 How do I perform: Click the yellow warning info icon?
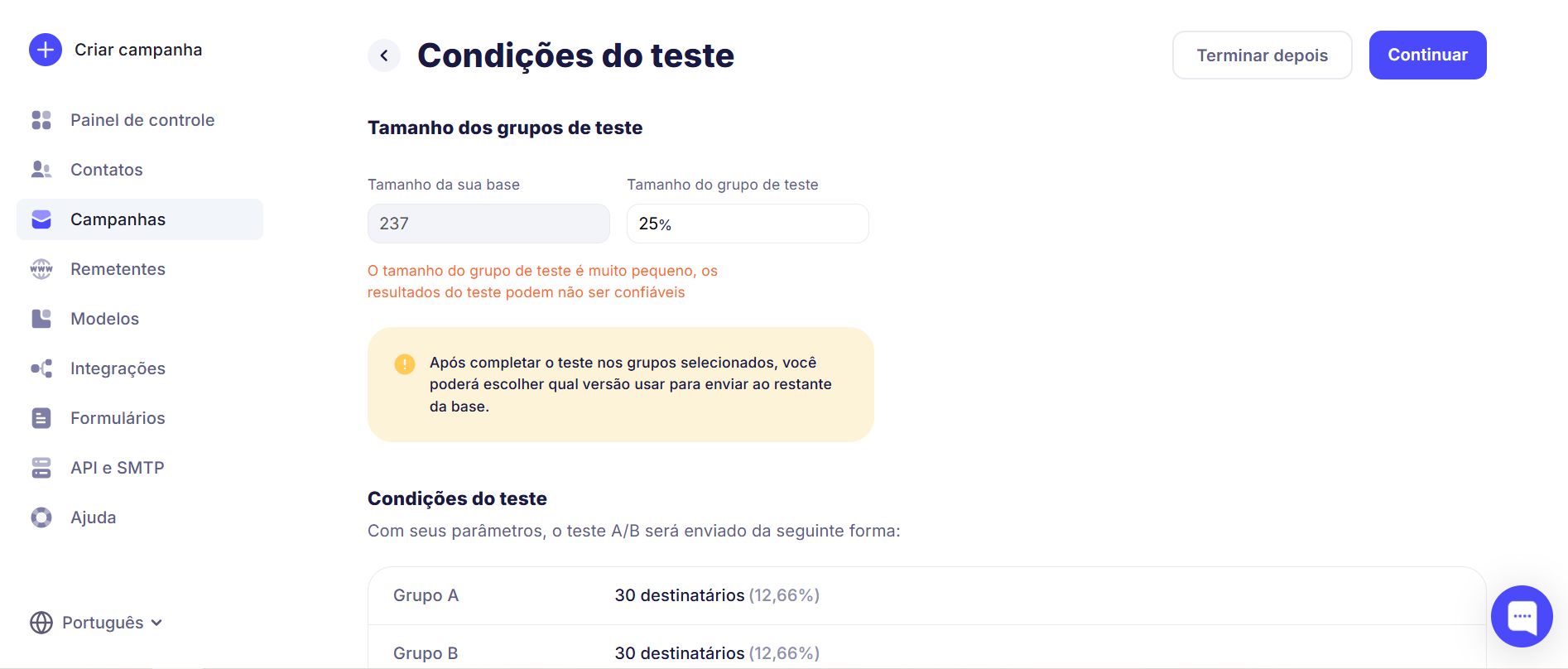[x=405, y=364]
